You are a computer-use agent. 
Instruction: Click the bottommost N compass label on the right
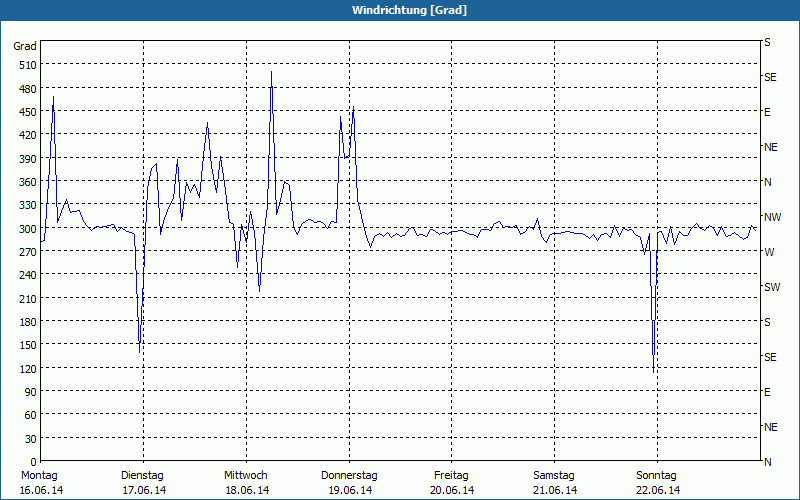pos(767,462)
